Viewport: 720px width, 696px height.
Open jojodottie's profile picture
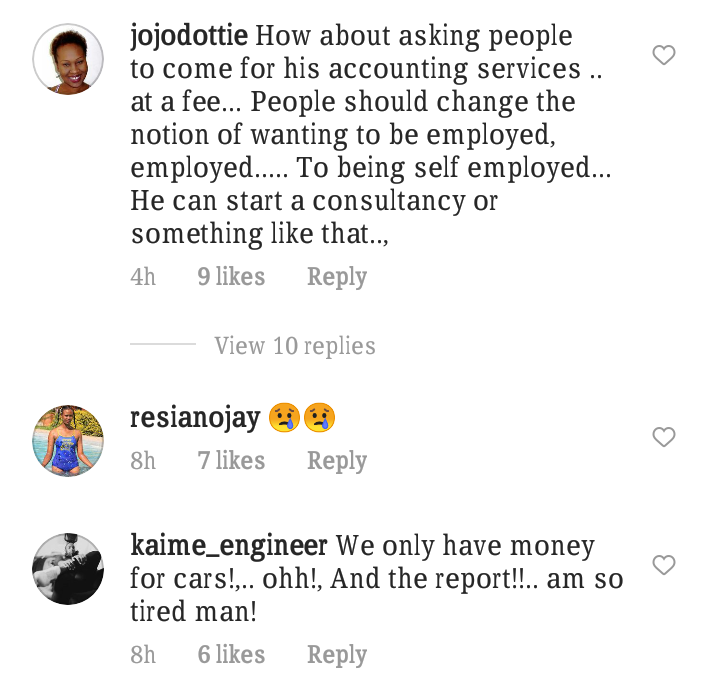point(68,59)
